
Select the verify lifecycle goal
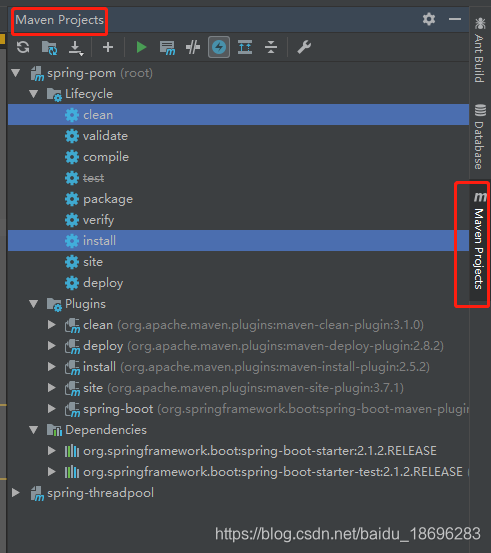point(238,220)
